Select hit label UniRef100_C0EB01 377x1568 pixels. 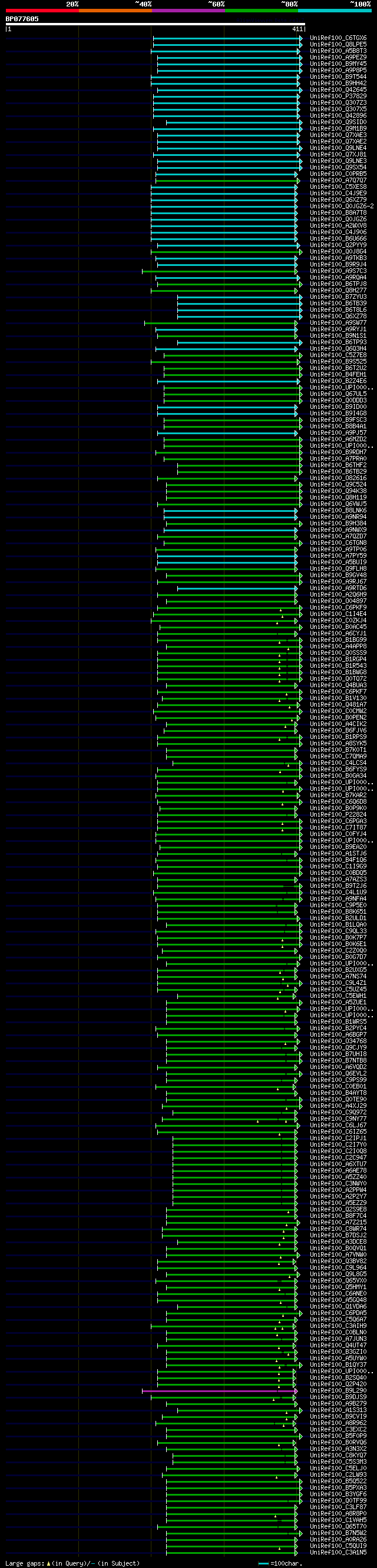[338, 1086]
